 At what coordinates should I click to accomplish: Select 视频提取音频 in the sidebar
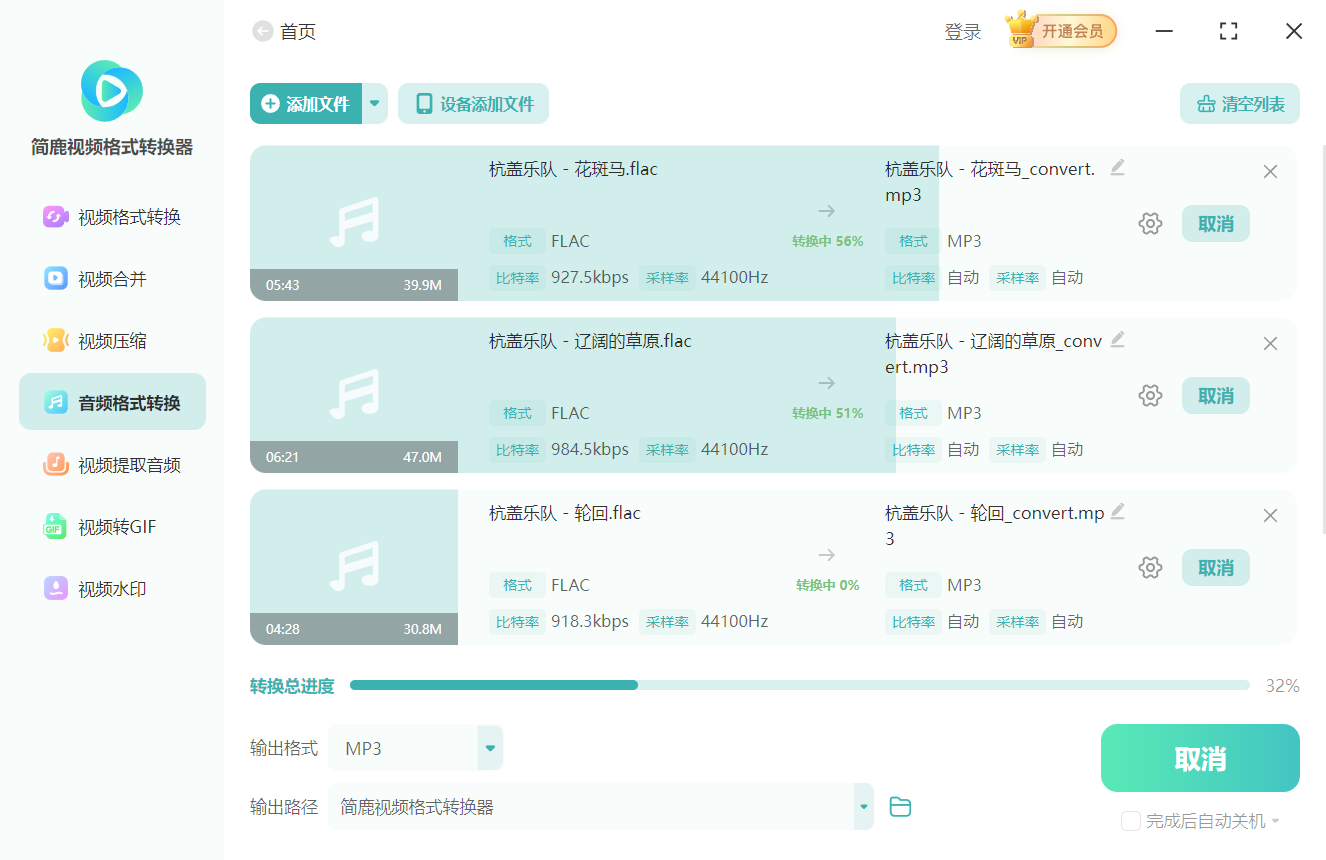(x=111, y=463)
